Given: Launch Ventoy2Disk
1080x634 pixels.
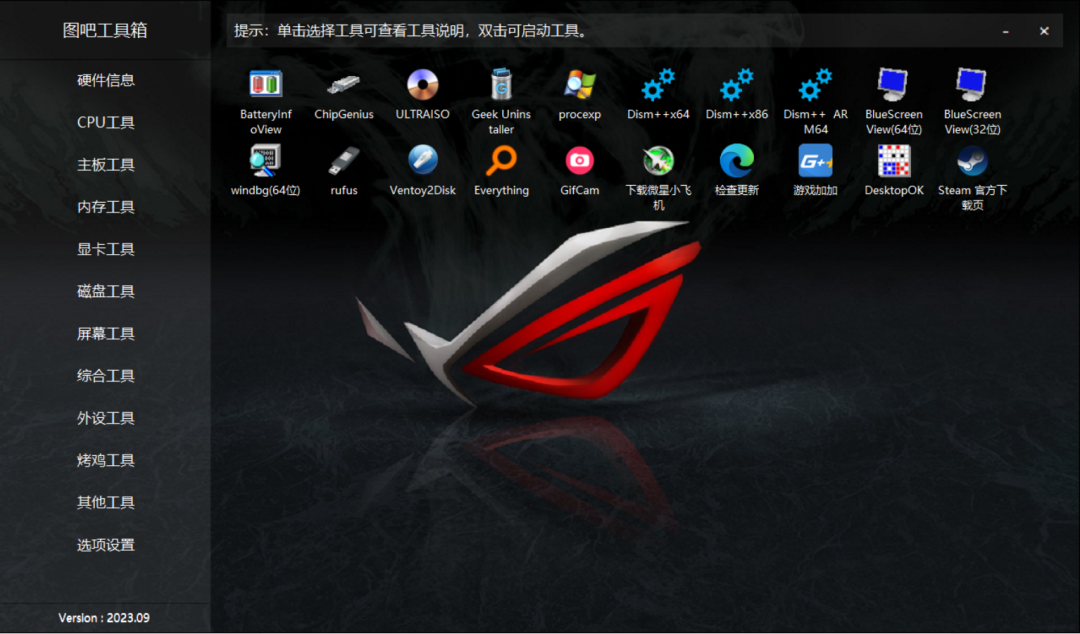Looking at the screenshot, I should [x=422, y=162].
